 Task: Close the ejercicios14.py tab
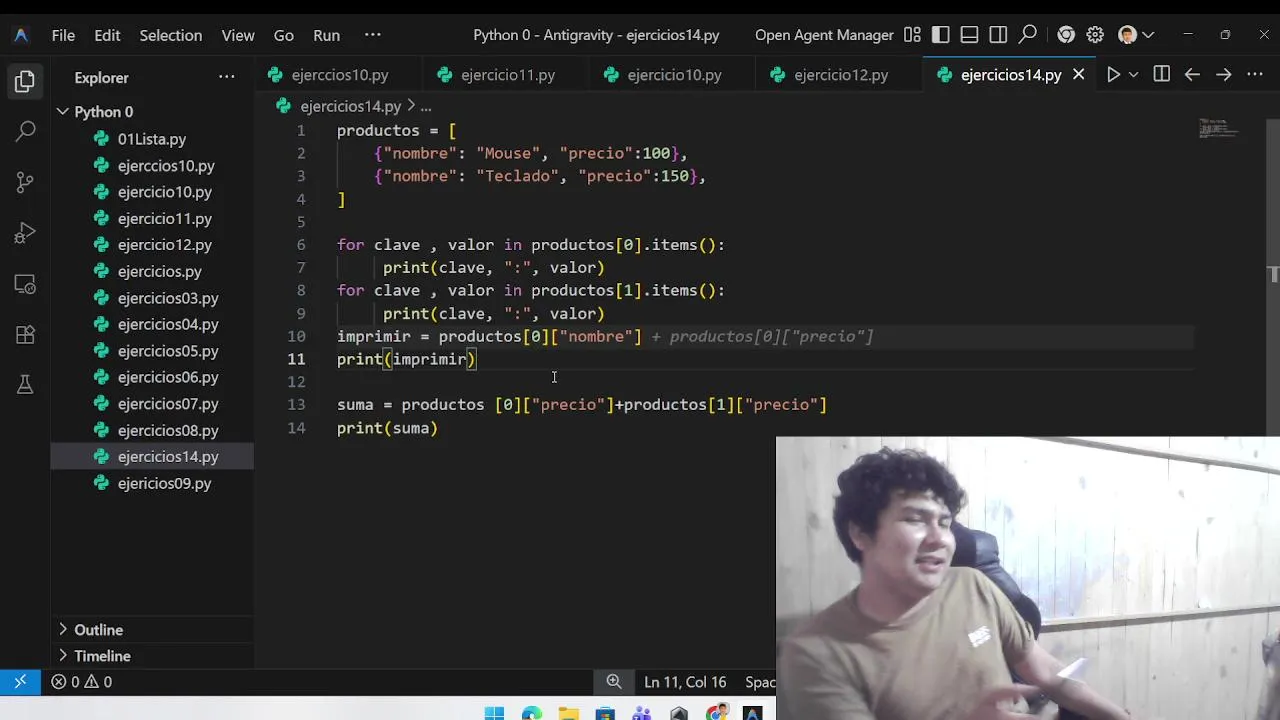tap(1078, 75)
